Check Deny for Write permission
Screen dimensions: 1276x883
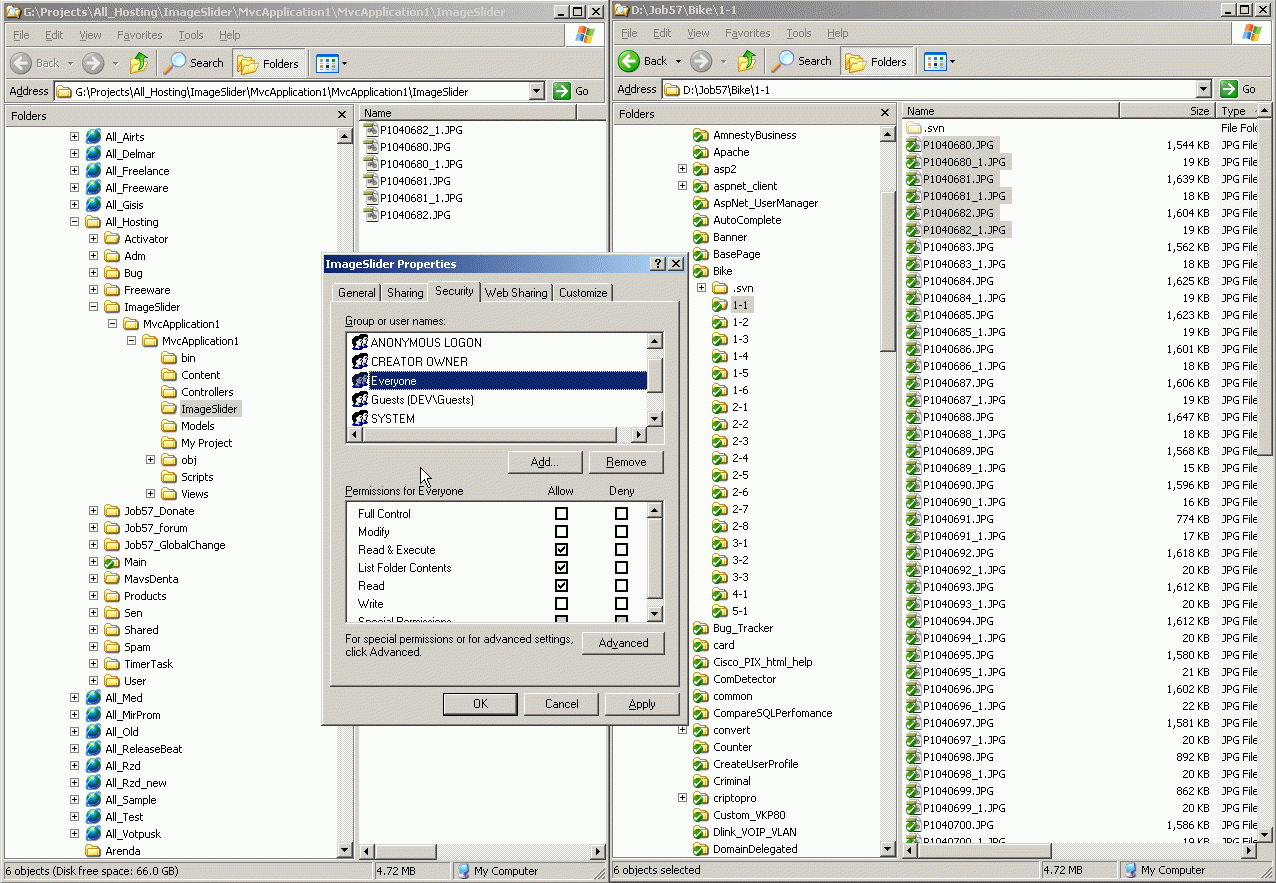[x=621, y=604]
